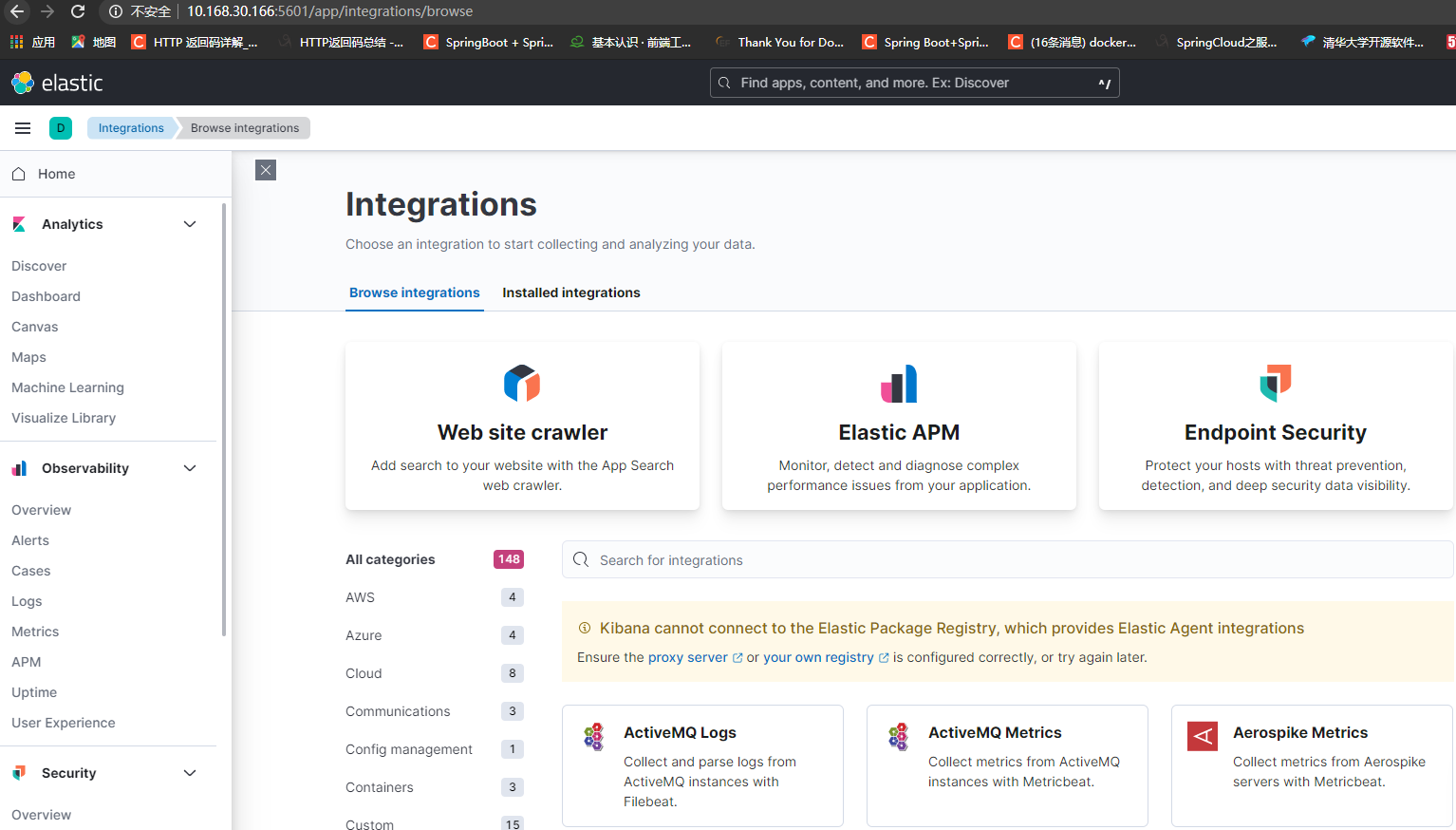Click the Home icon in sidebar

pos(18,174)
